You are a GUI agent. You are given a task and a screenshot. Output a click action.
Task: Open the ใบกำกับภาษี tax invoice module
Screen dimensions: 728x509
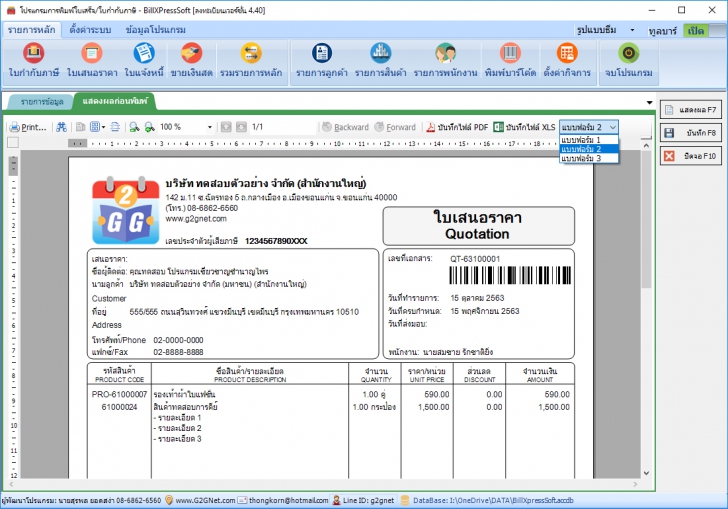click(x=33, y=60)
